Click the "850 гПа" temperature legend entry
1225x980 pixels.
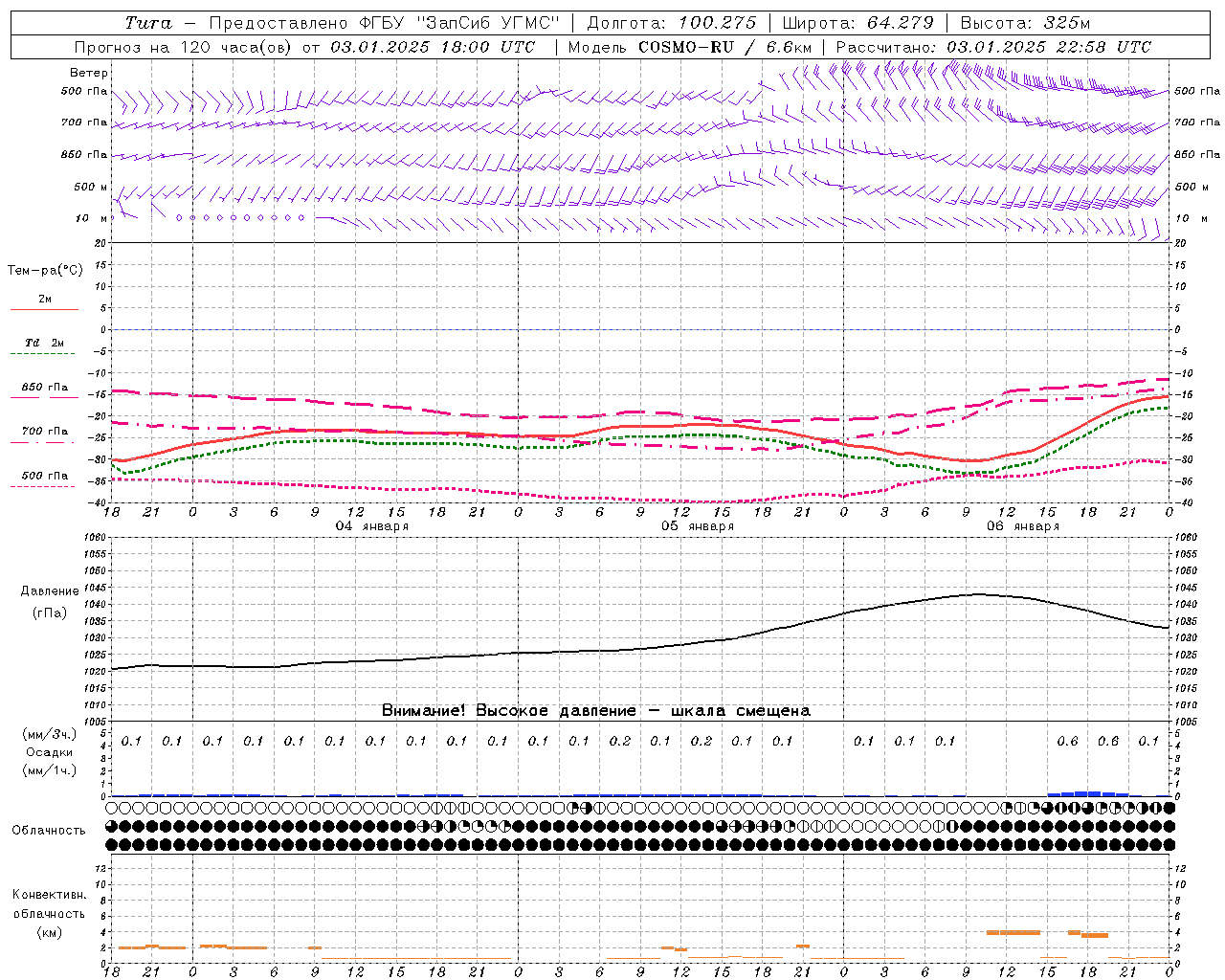pyautogui.click(x=45, y=388)
